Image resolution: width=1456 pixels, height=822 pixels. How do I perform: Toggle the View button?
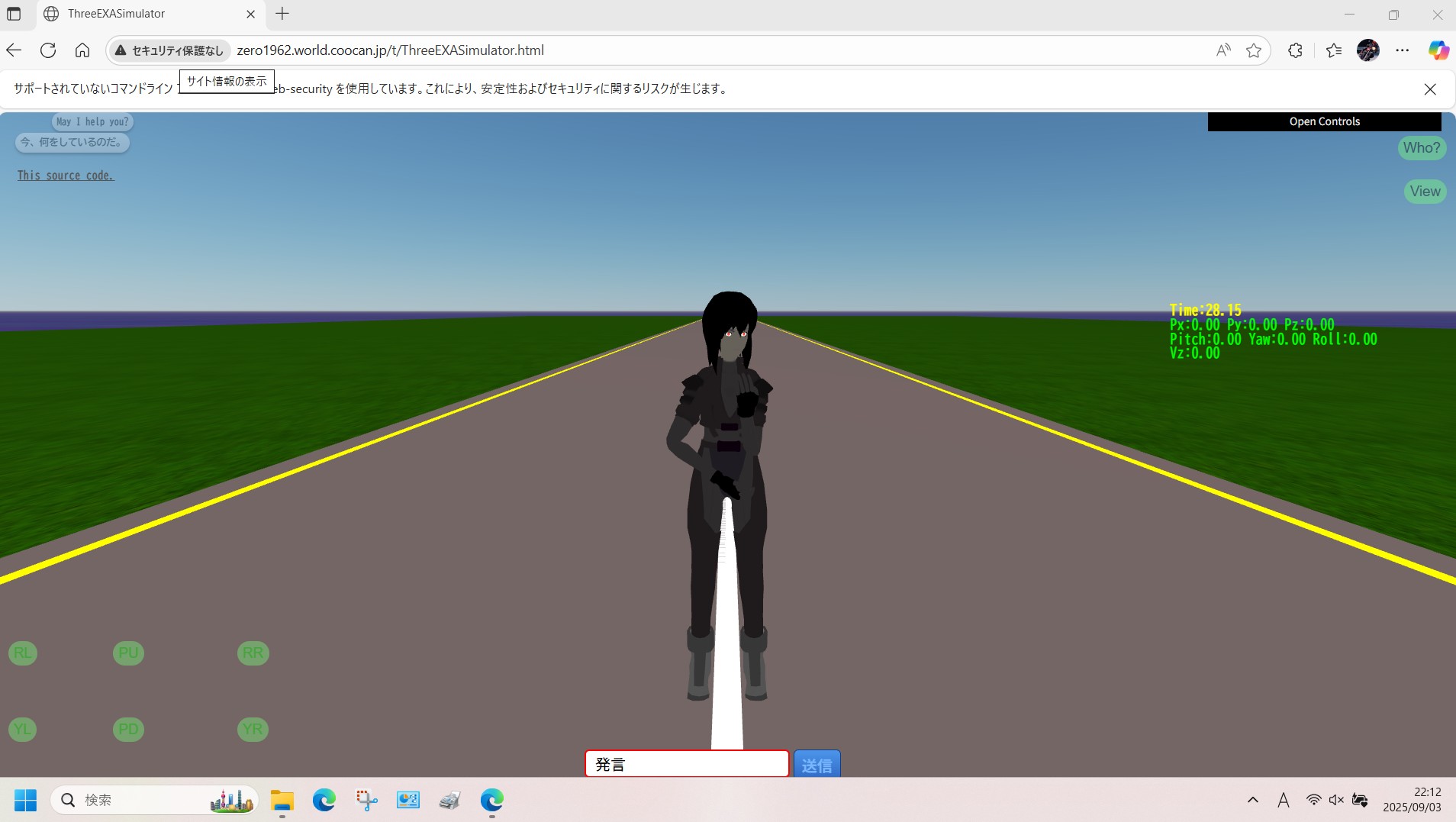(x=1425, y=192)
